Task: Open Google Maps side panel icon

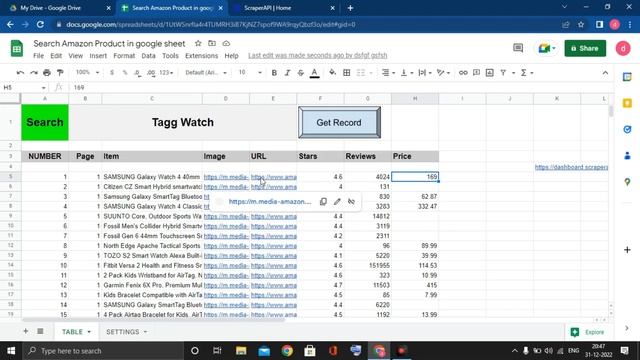Action: (627, 182)
